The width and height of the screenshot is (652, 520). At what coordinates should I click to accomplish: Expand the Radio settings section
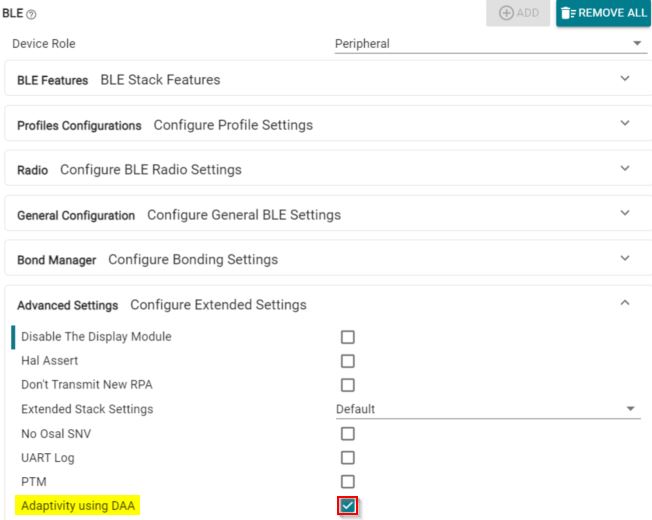pyautogui.click(x=625, y=169)
